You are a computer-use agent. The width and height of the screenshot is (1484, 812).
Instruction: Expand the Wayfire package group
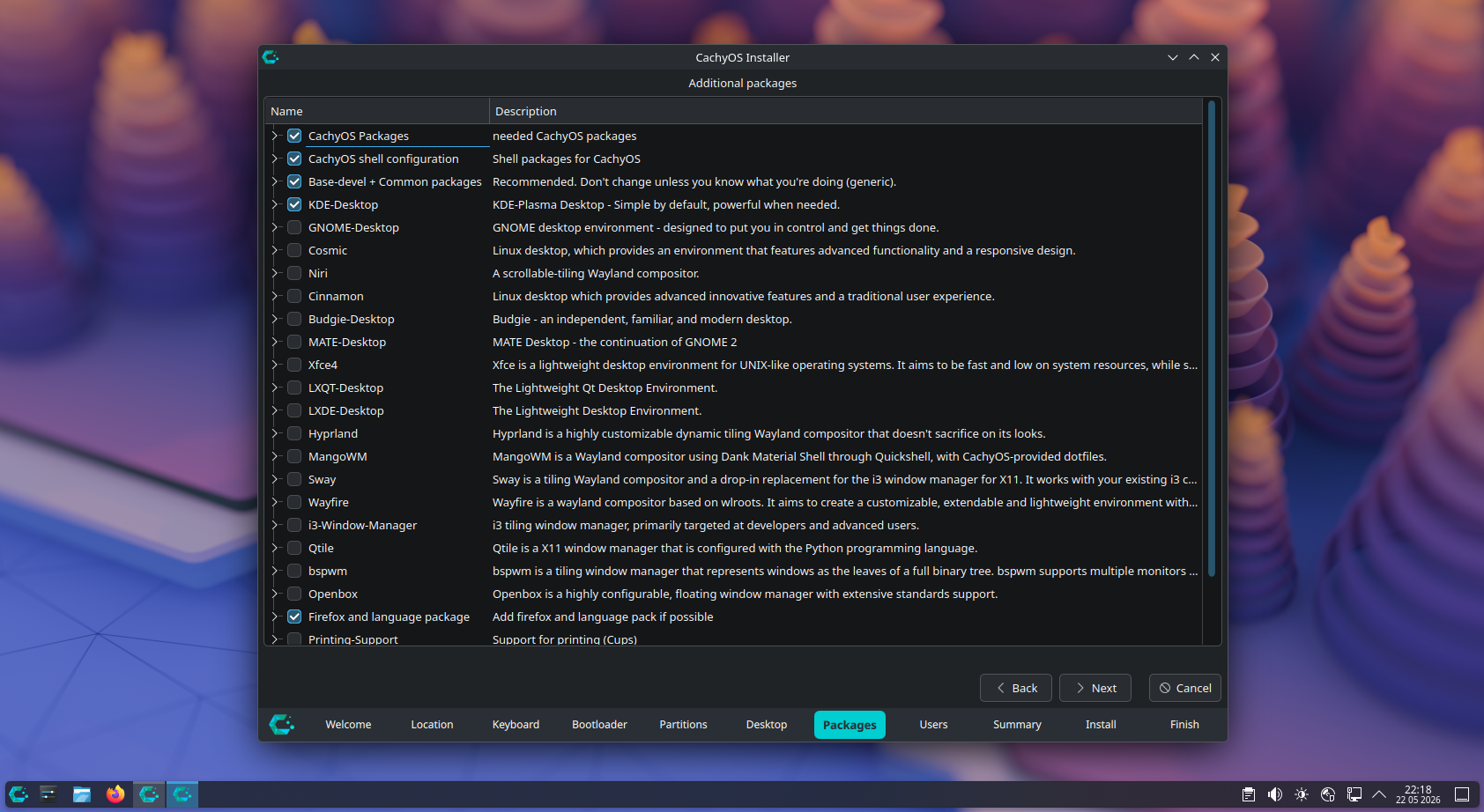click(x=275, y=502)
